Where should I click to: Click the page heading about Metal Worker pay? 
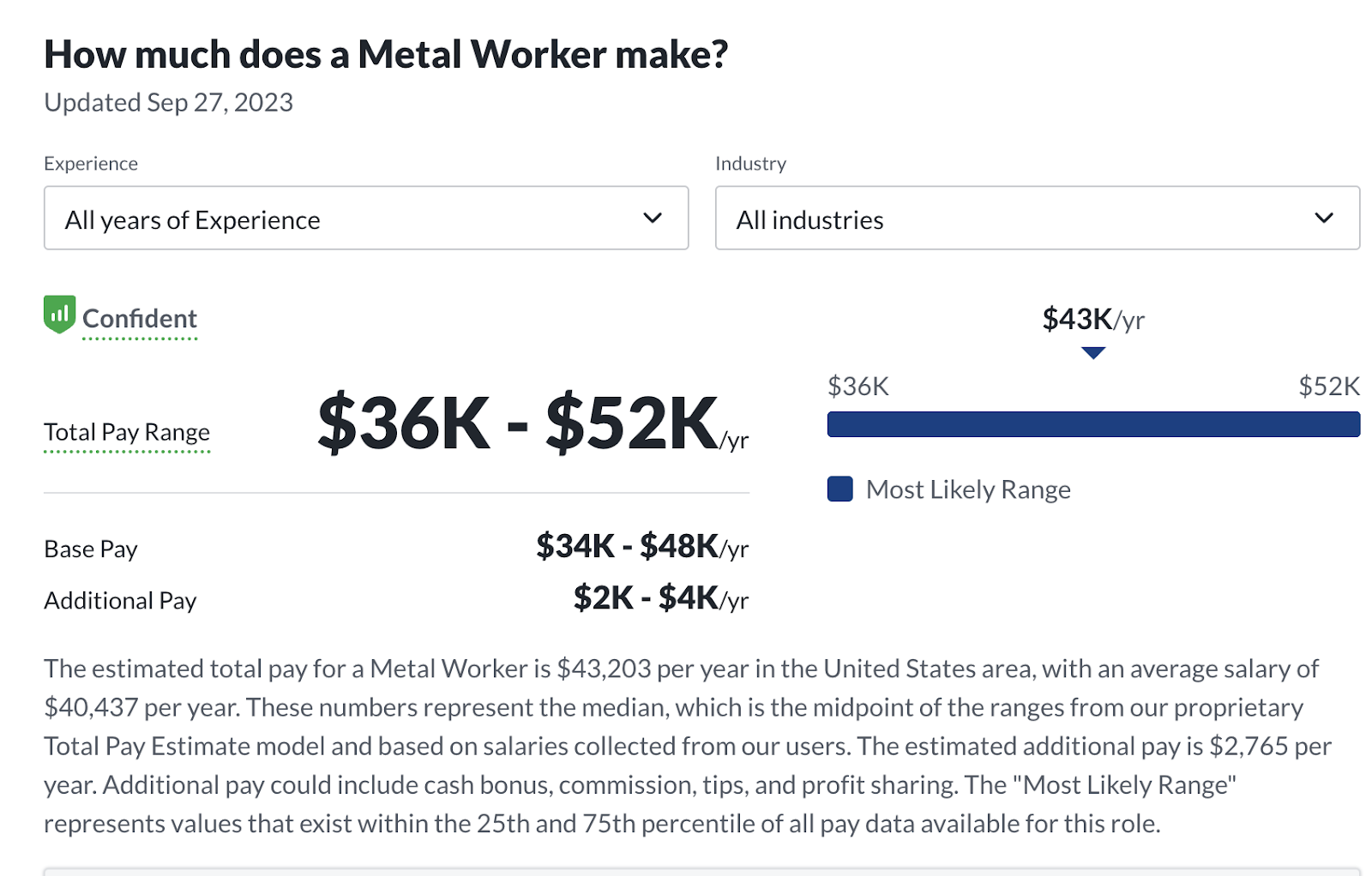pyautogui.click(x=386, y=55)
